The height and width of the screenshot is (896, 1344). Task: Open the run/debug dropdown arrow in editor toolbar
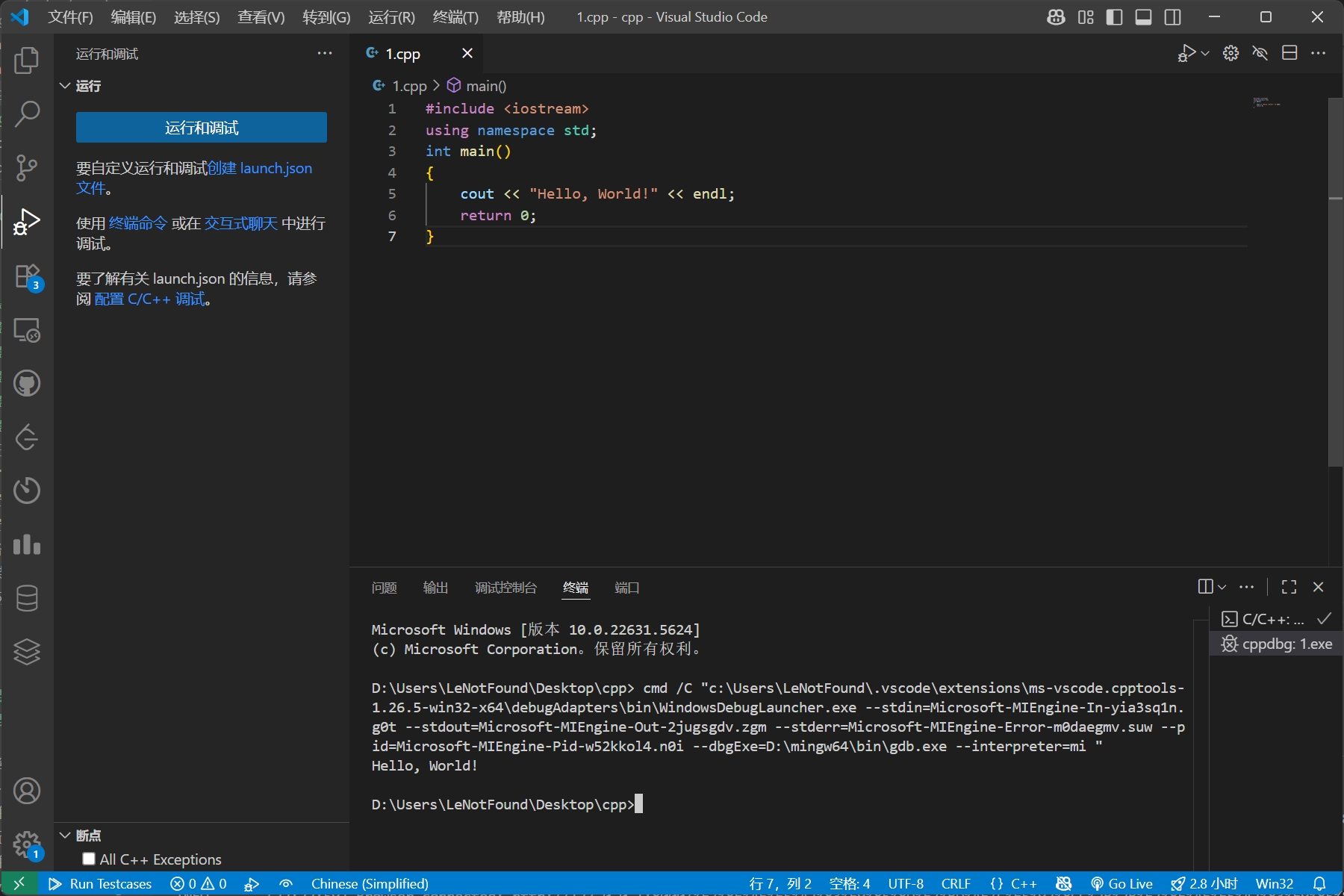[1205, 53]
